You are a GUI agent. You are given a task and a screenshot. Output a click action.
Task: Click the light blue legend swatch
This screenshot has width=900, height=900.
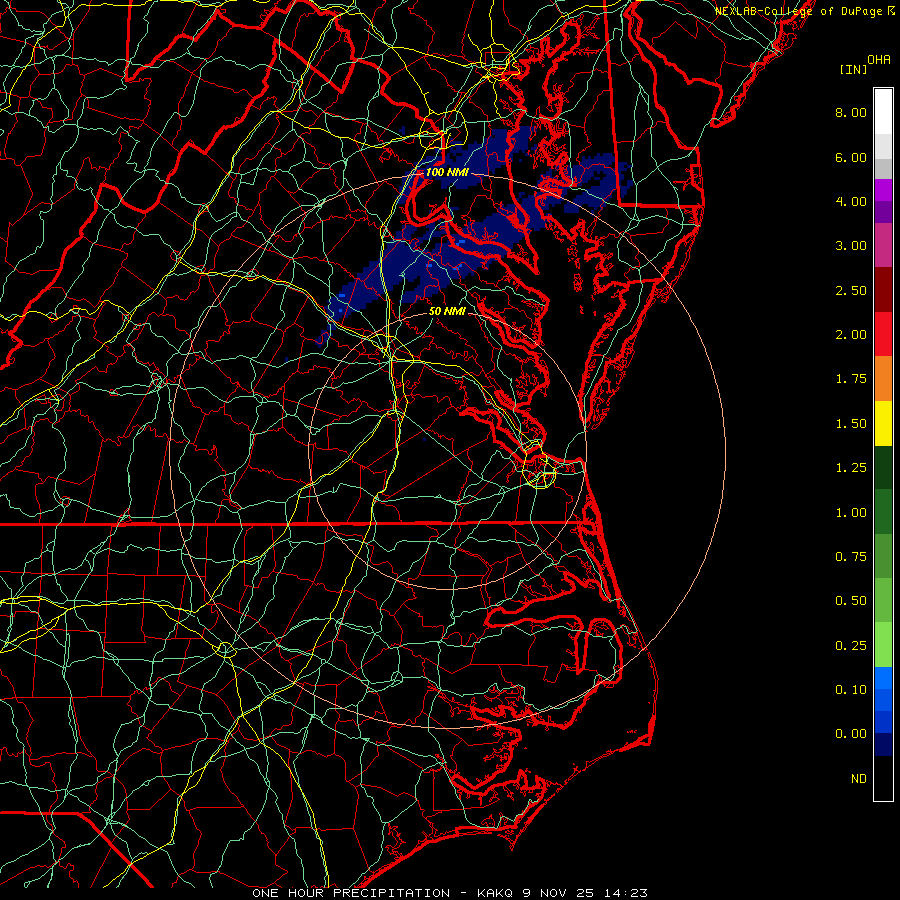point(883,678)
